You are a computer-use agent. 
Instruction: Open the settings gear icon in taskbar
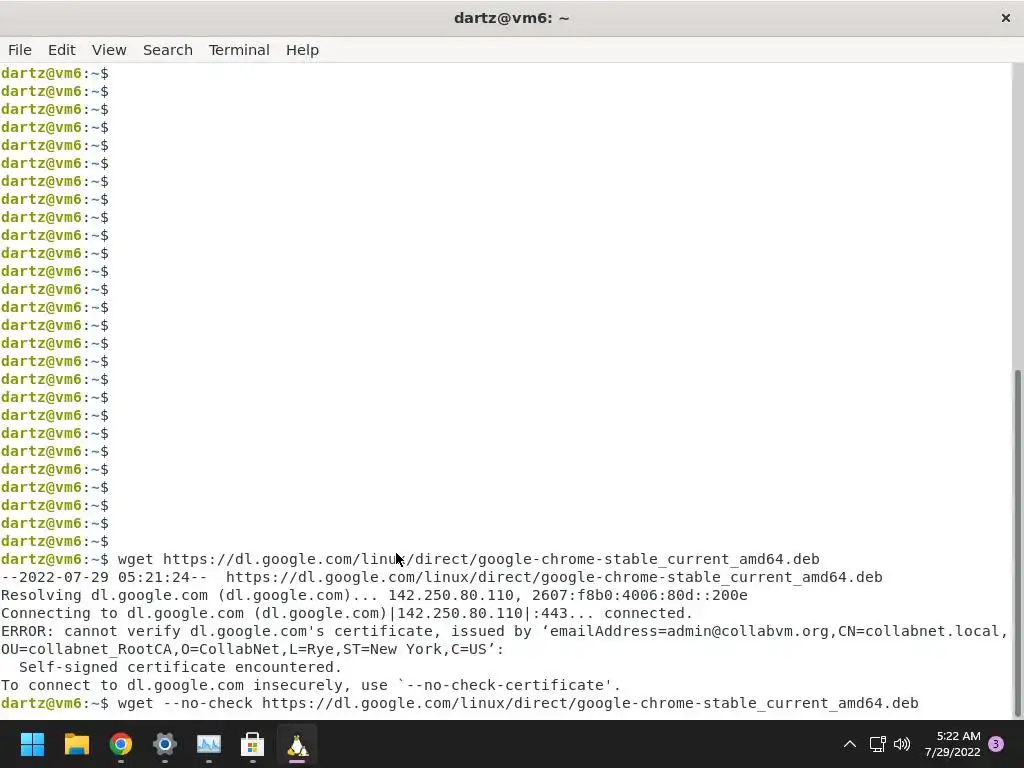point(165,744)
